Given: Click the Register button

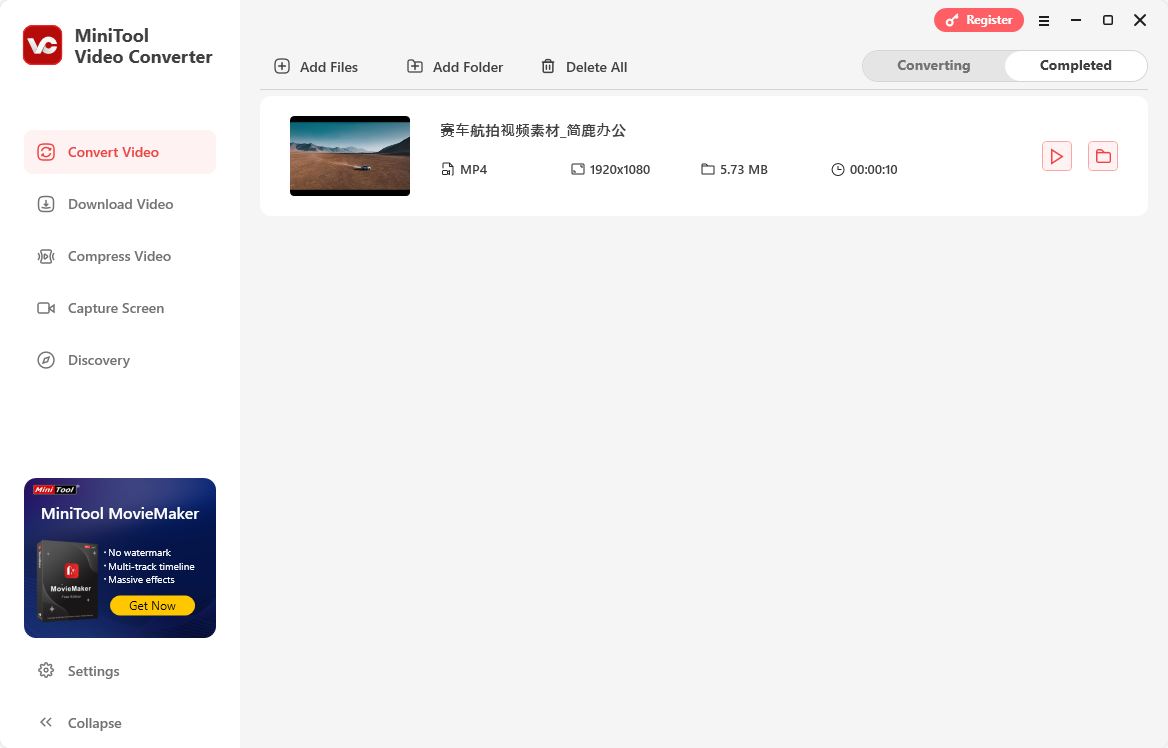Looking at the screenshot, I should pyautogui.click(x=979, y=20).
